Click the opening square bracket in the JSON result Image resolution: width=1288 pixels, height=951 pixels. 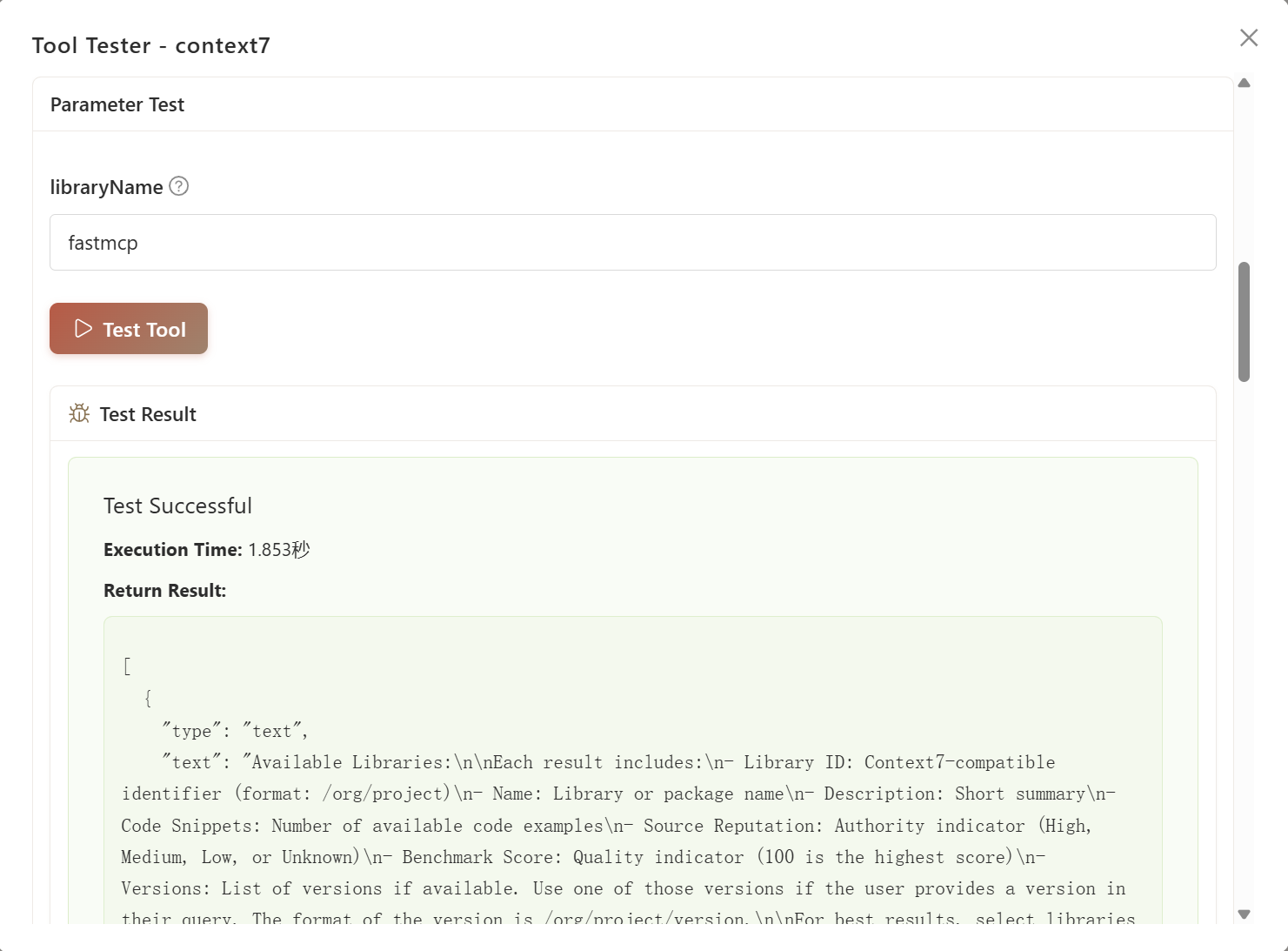click(127, 666)
